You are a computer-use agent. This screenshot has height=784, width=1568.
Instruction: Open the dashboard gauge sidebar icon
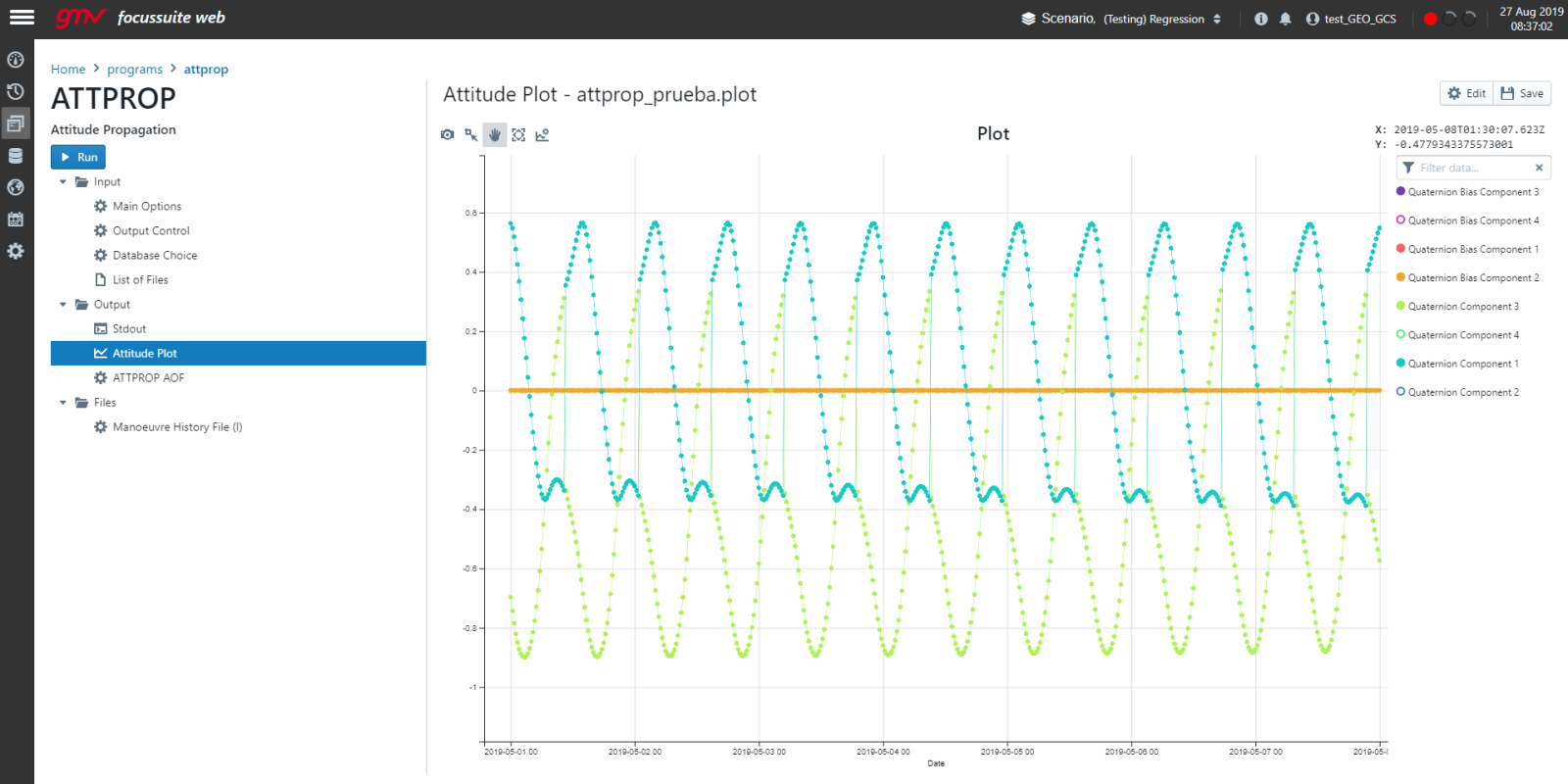click(x=16, y=60)
